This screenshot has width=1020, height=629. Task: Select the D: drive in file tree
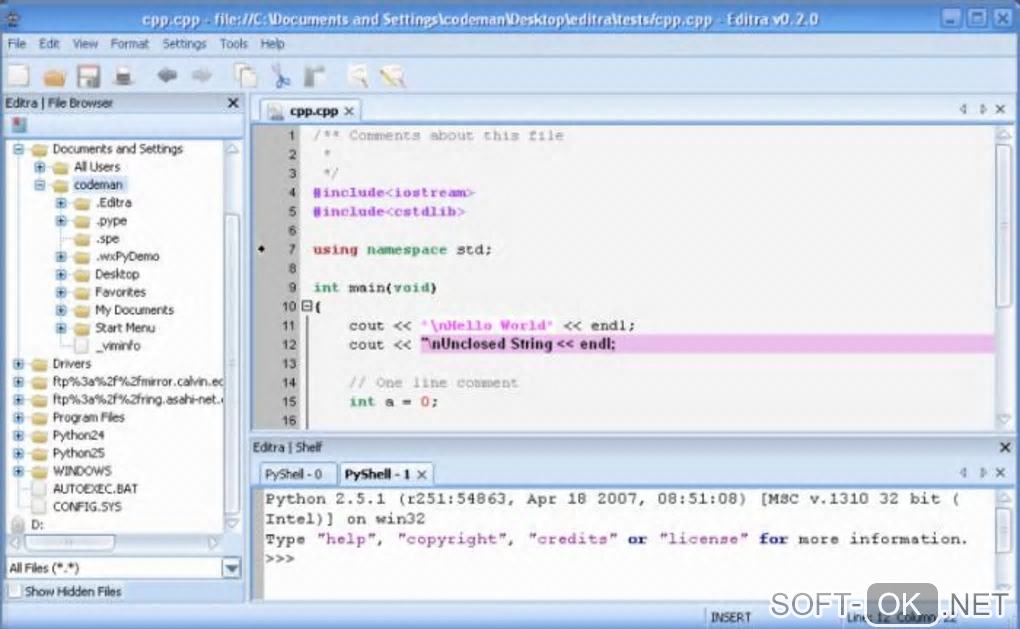[x=38, y=525]
